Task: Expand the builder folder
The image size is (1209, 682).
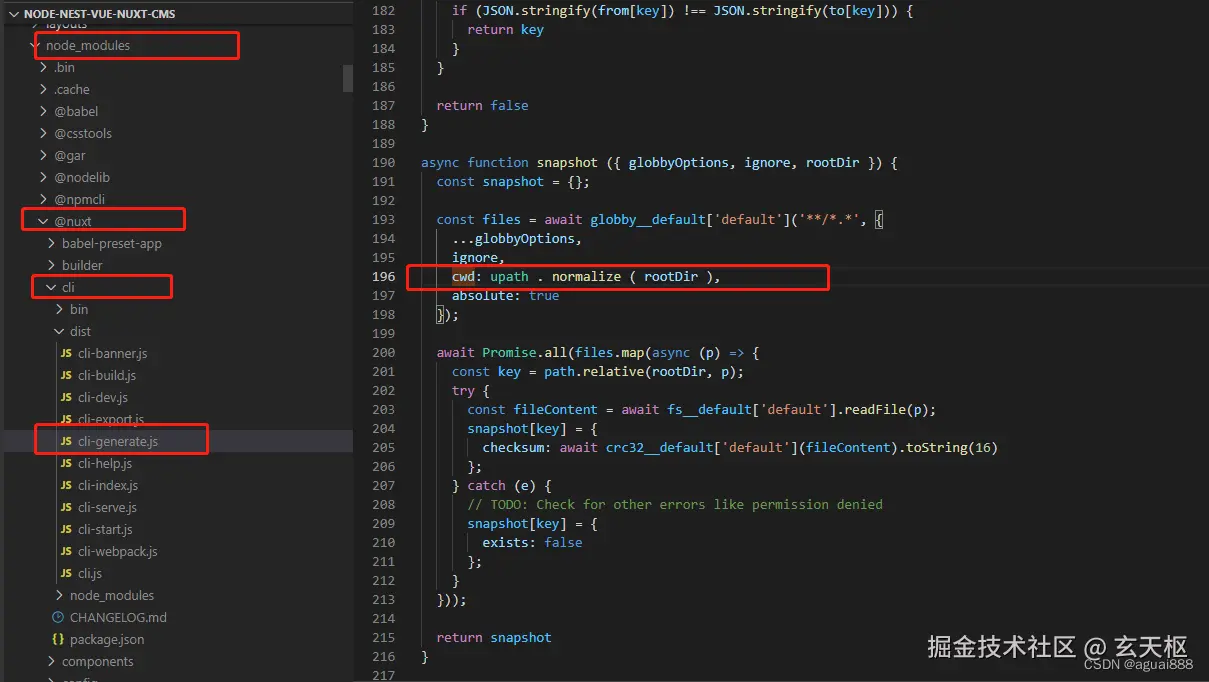Action: [x=51, y=265]
